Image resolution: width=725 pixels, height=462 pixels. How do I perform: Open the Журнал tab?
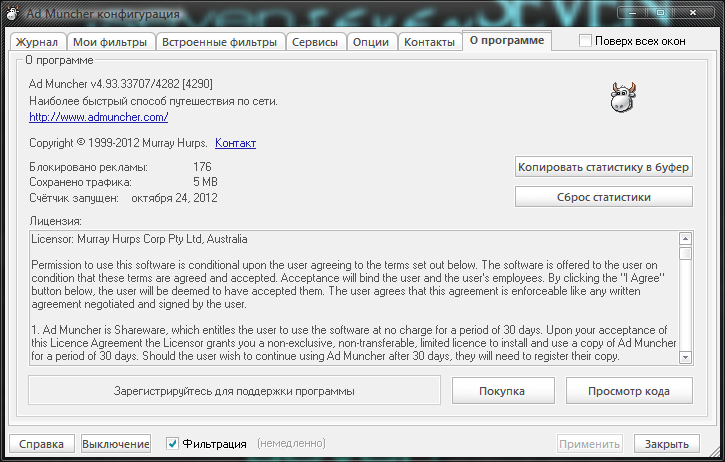click(x=37, y=42)
